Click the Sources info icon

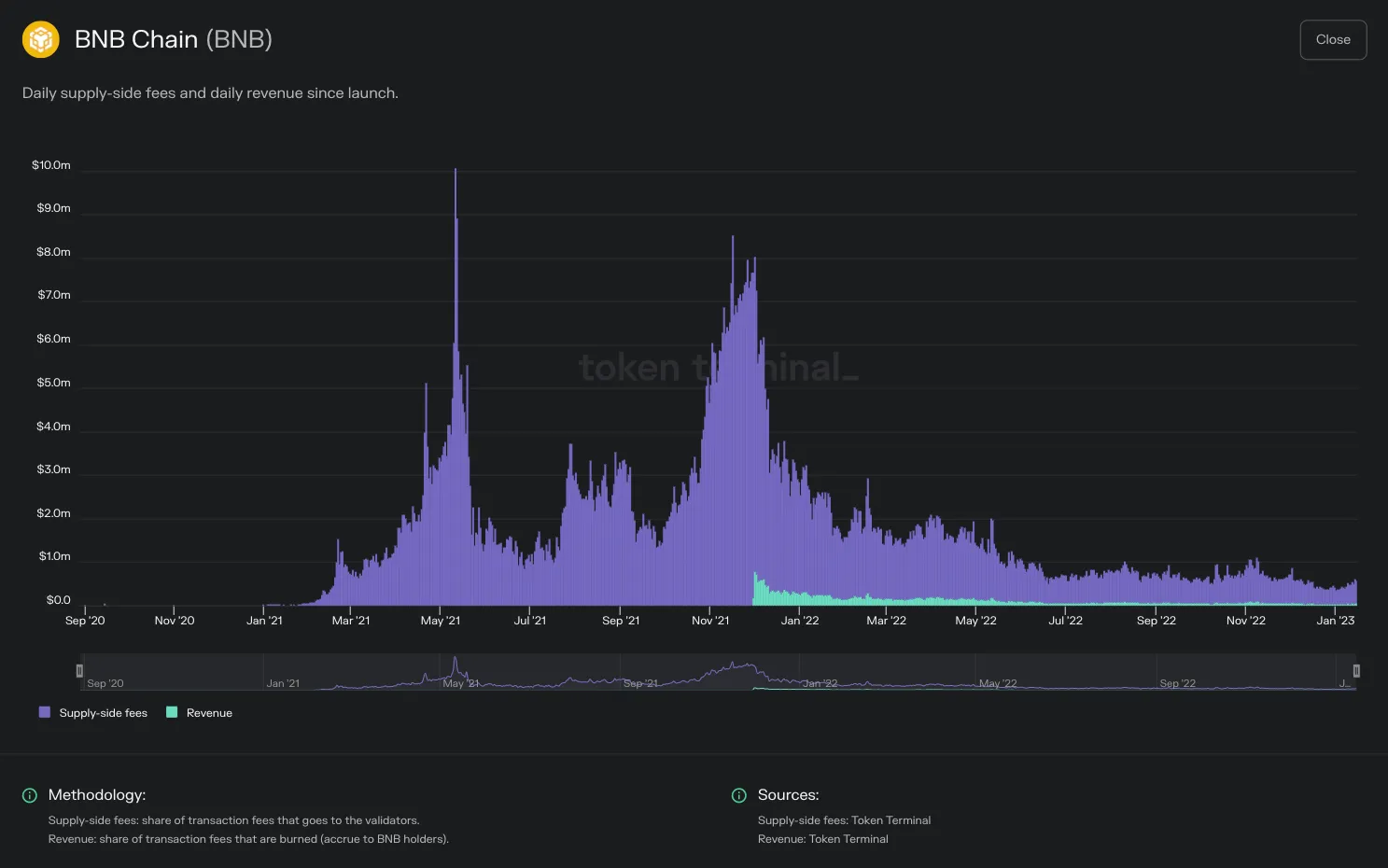point(739,795)
